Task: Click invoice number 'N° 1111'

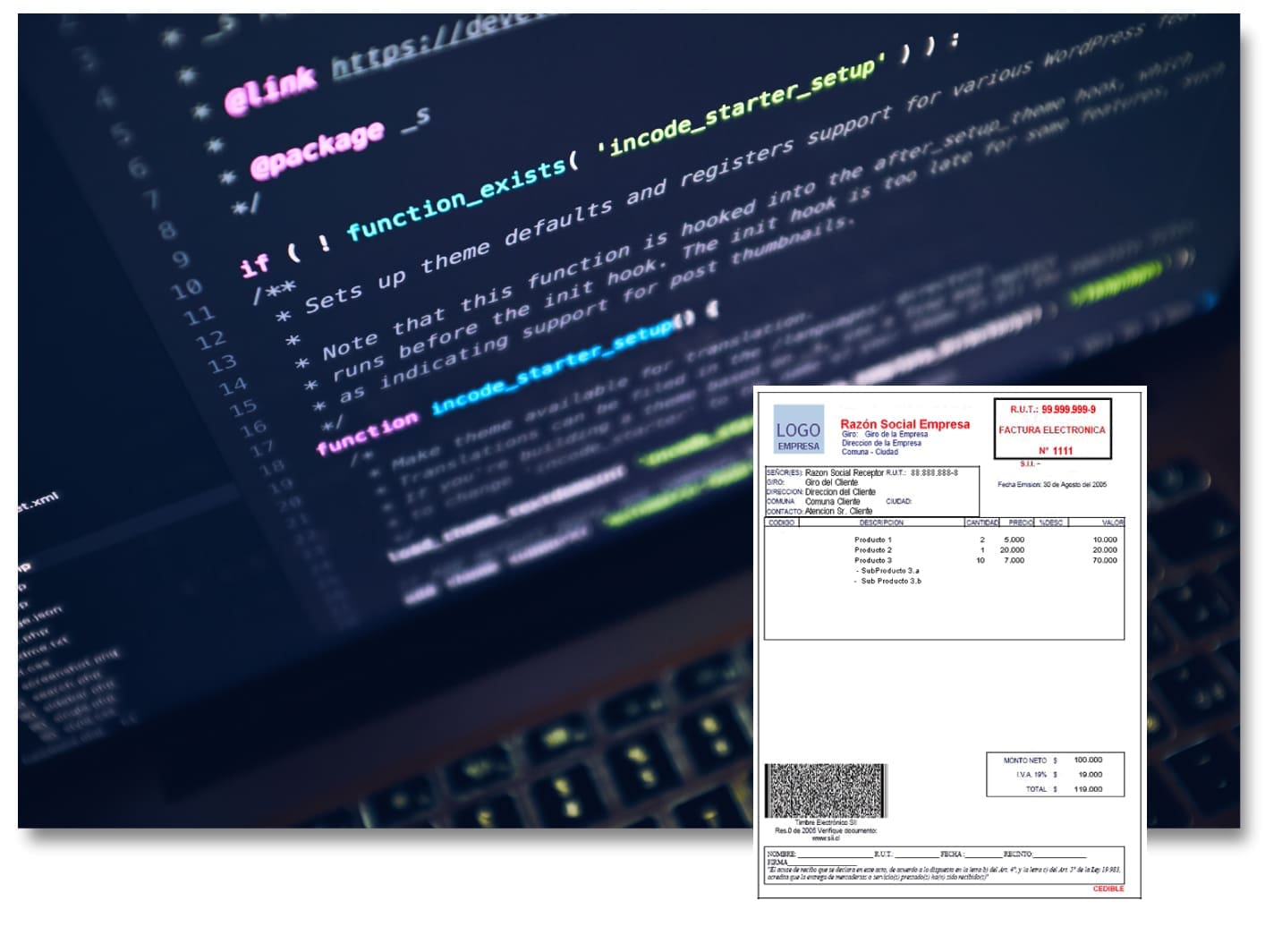Action: coord(1055,451)
